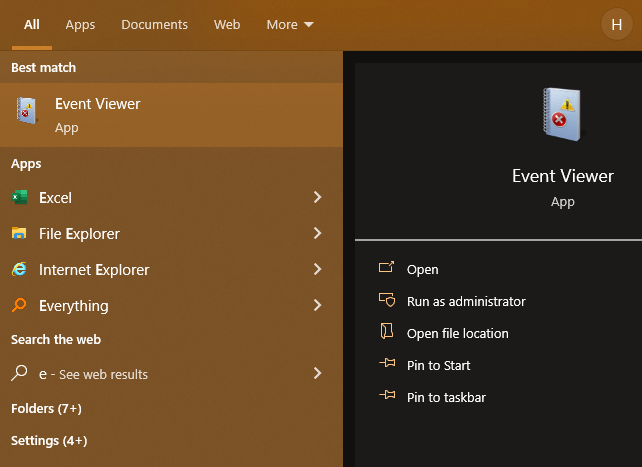Select the Web search tab
The width and height of the screenshot is (642, 467).
pos(227,25)
